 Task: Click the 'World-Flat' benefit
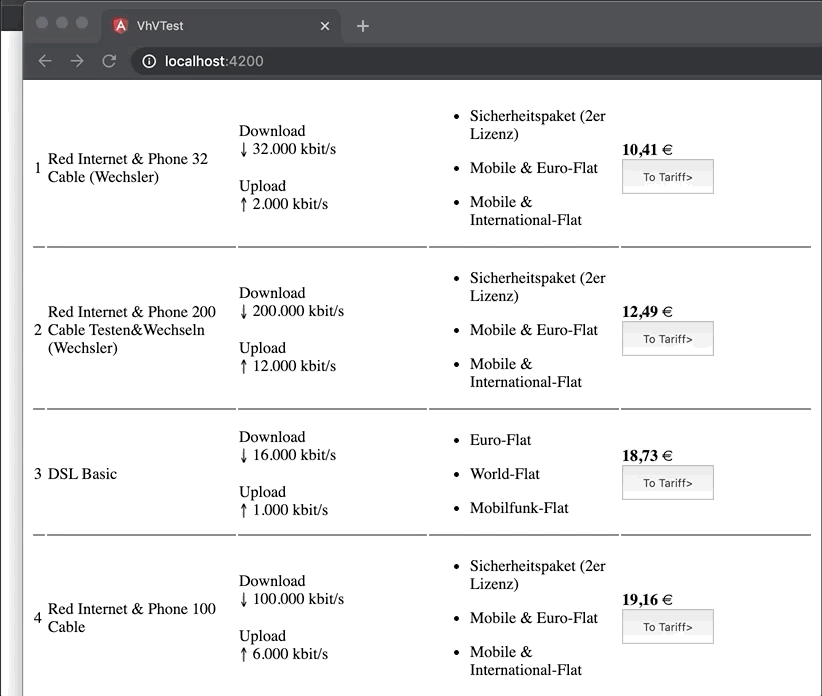tap(504, 474)
